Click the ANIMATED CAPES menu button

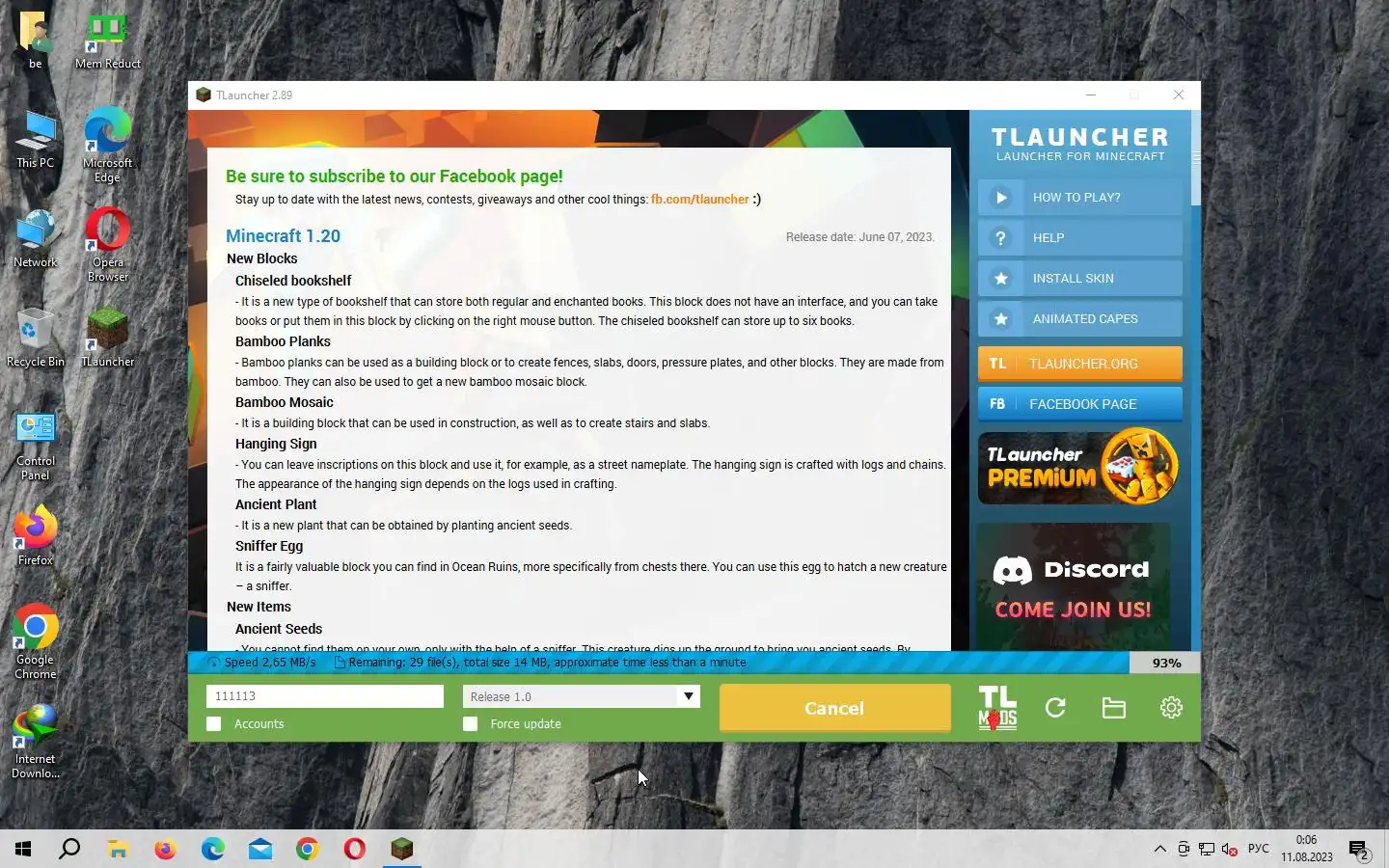[1079, 319]
